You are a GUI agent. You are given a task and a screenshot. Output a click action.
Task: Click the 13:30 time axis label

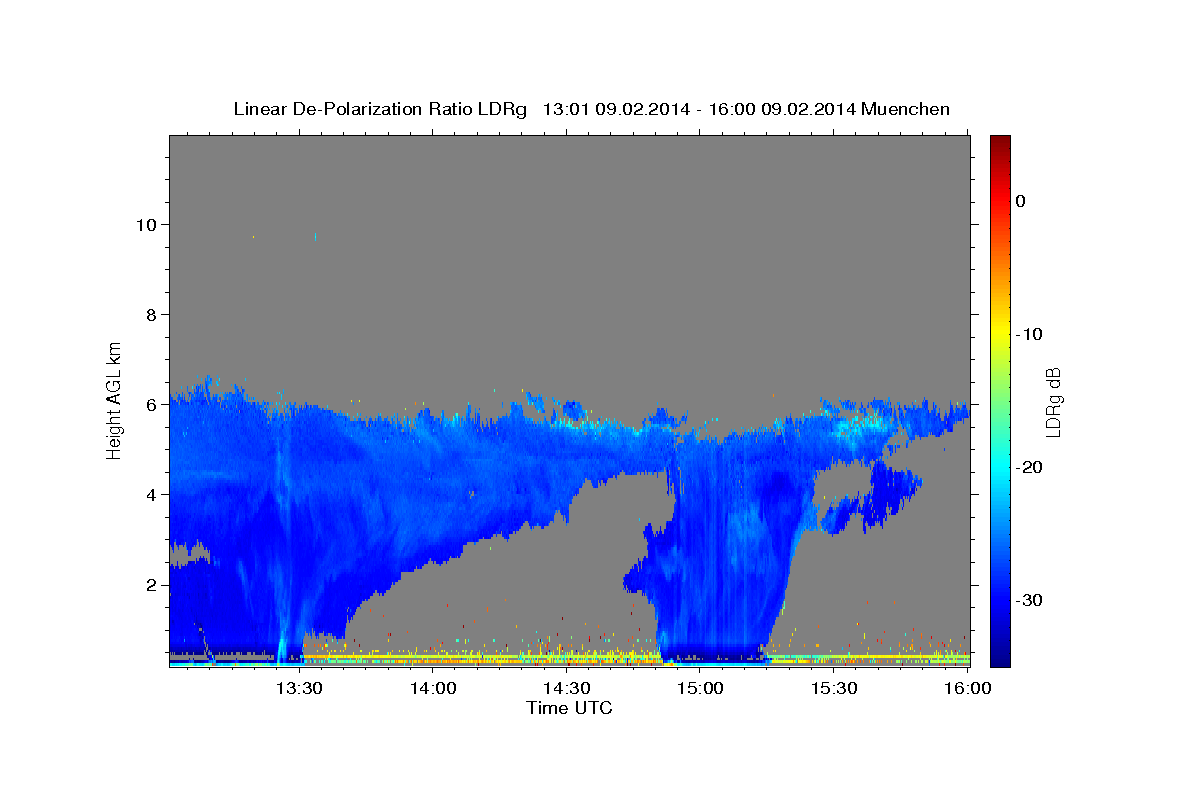[x=298, y=688]
